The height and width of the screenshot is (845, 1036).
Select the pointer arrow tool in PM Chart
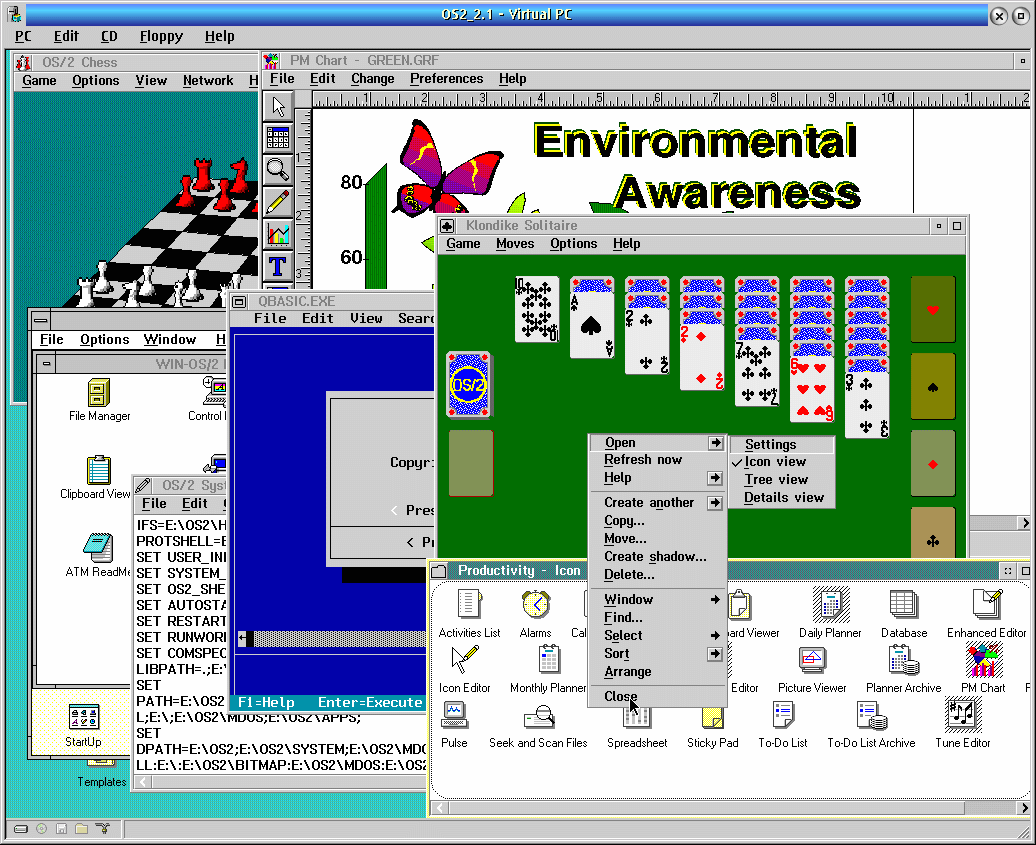click(x=278, y=106)
